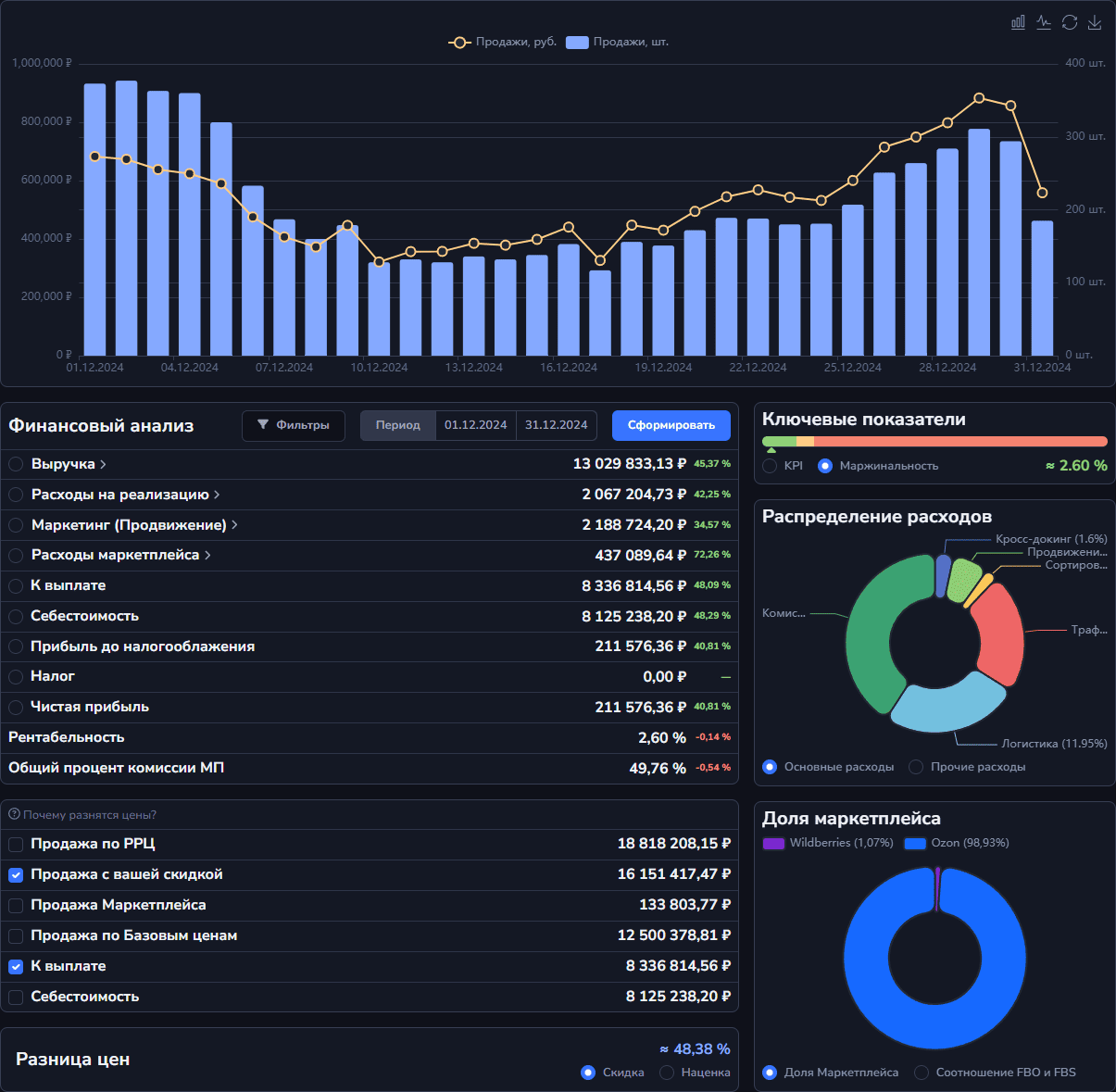Check the 'Продажа по РРЦ' checkbox

point(16,844)
